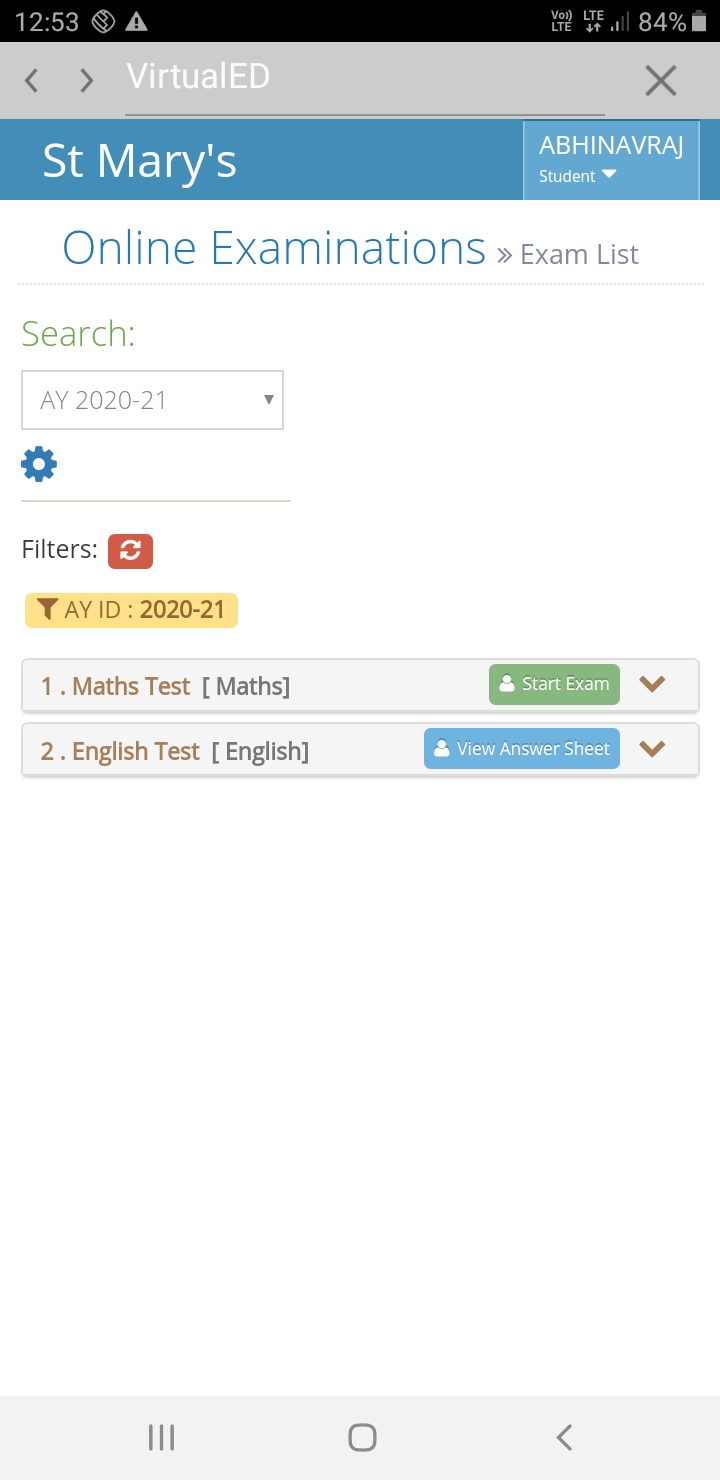Open the English Test title link
This screenshot has width=720, height=1480.
(x=120, y=751)
